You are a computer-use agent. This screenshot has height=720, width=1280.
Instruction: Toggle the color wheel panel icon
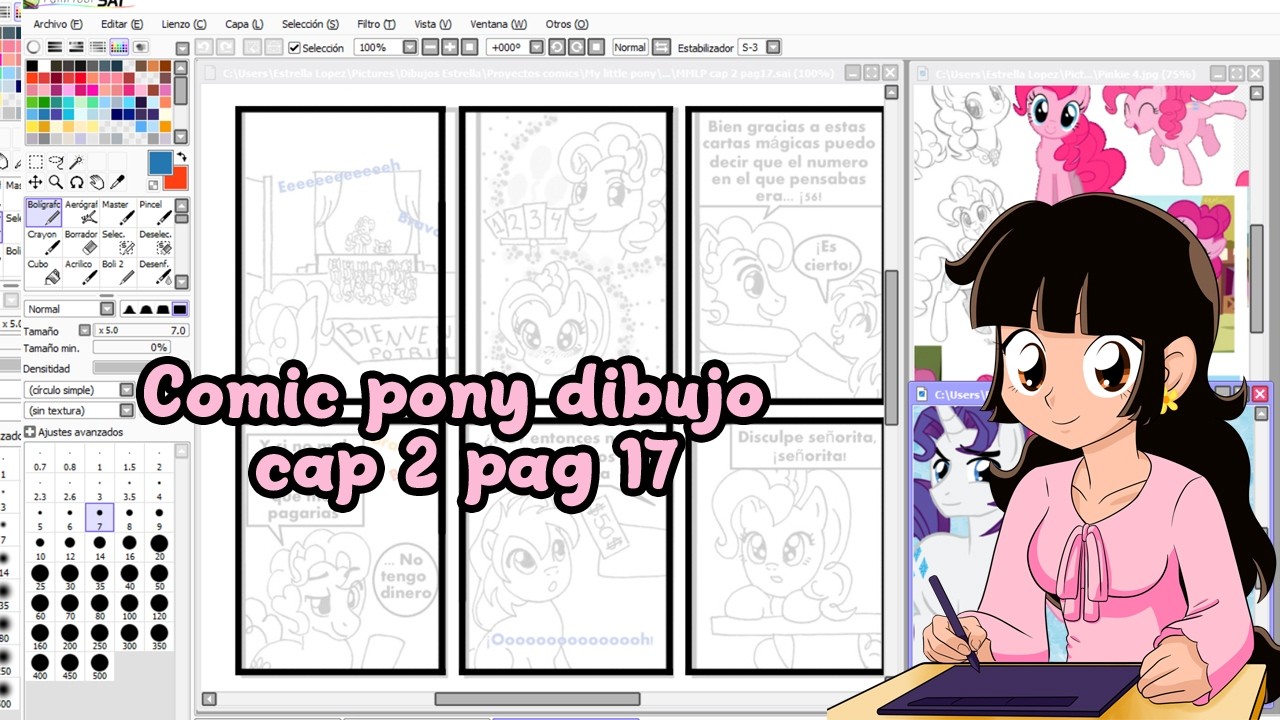pos(33,47)
